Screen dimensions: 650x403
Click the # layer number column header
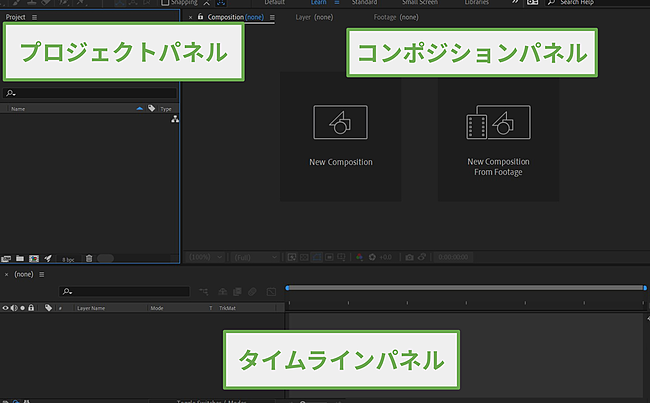[61, 308]
